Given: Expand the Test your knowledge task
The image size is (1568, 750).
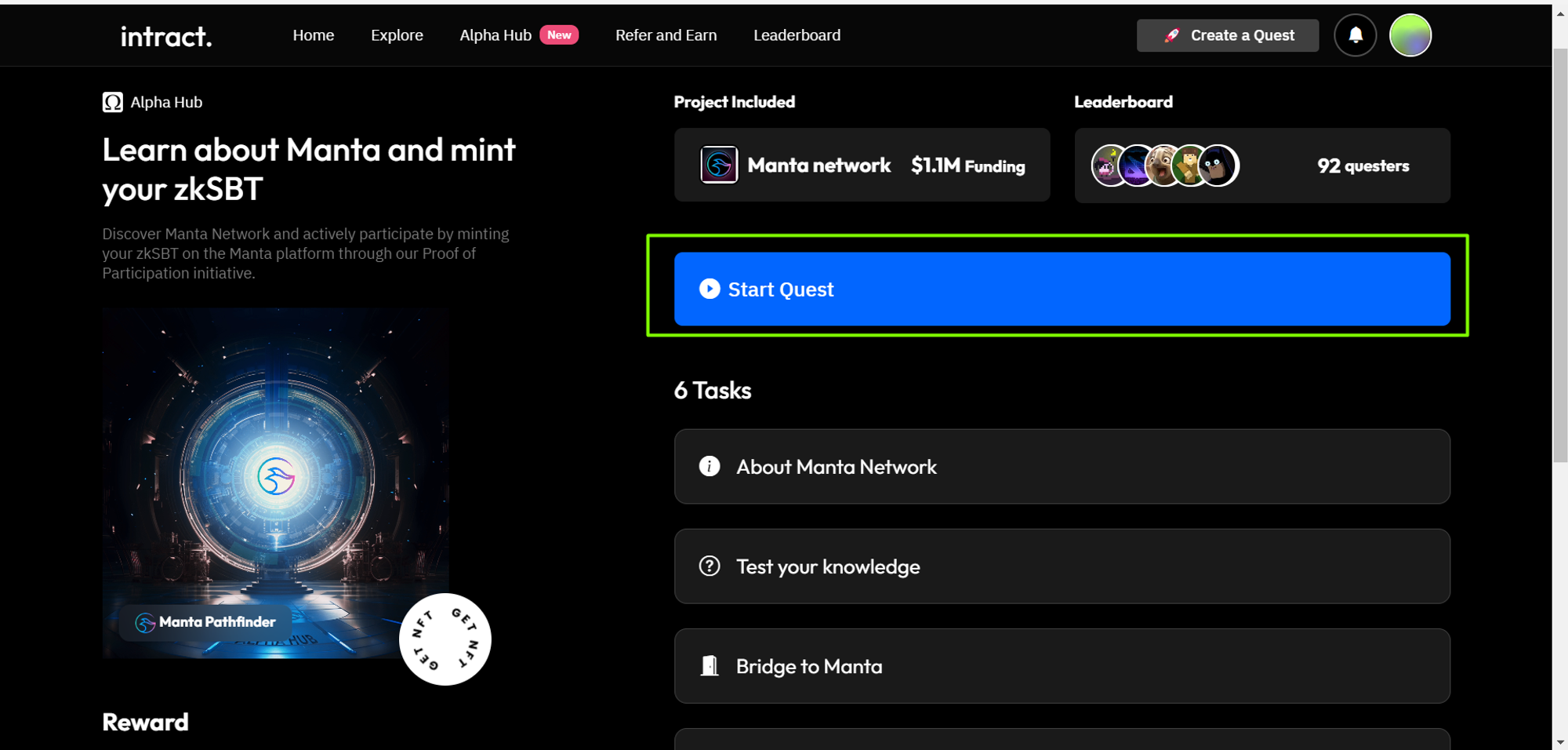Looking at the screenshot, I should pos(1062,566).
